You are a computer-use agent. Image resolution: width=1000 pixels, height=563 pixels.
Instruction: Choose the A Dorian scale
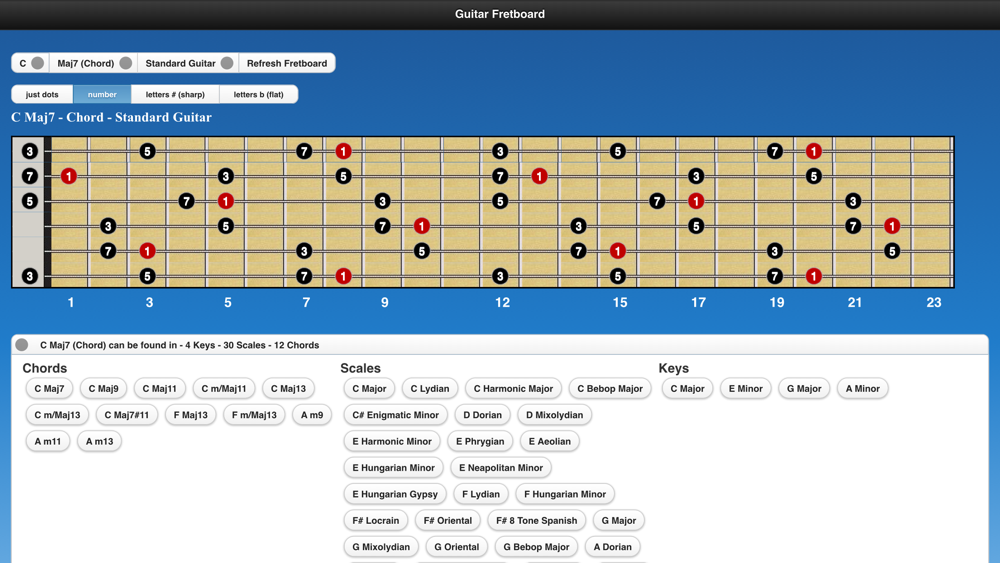point(613,546)
